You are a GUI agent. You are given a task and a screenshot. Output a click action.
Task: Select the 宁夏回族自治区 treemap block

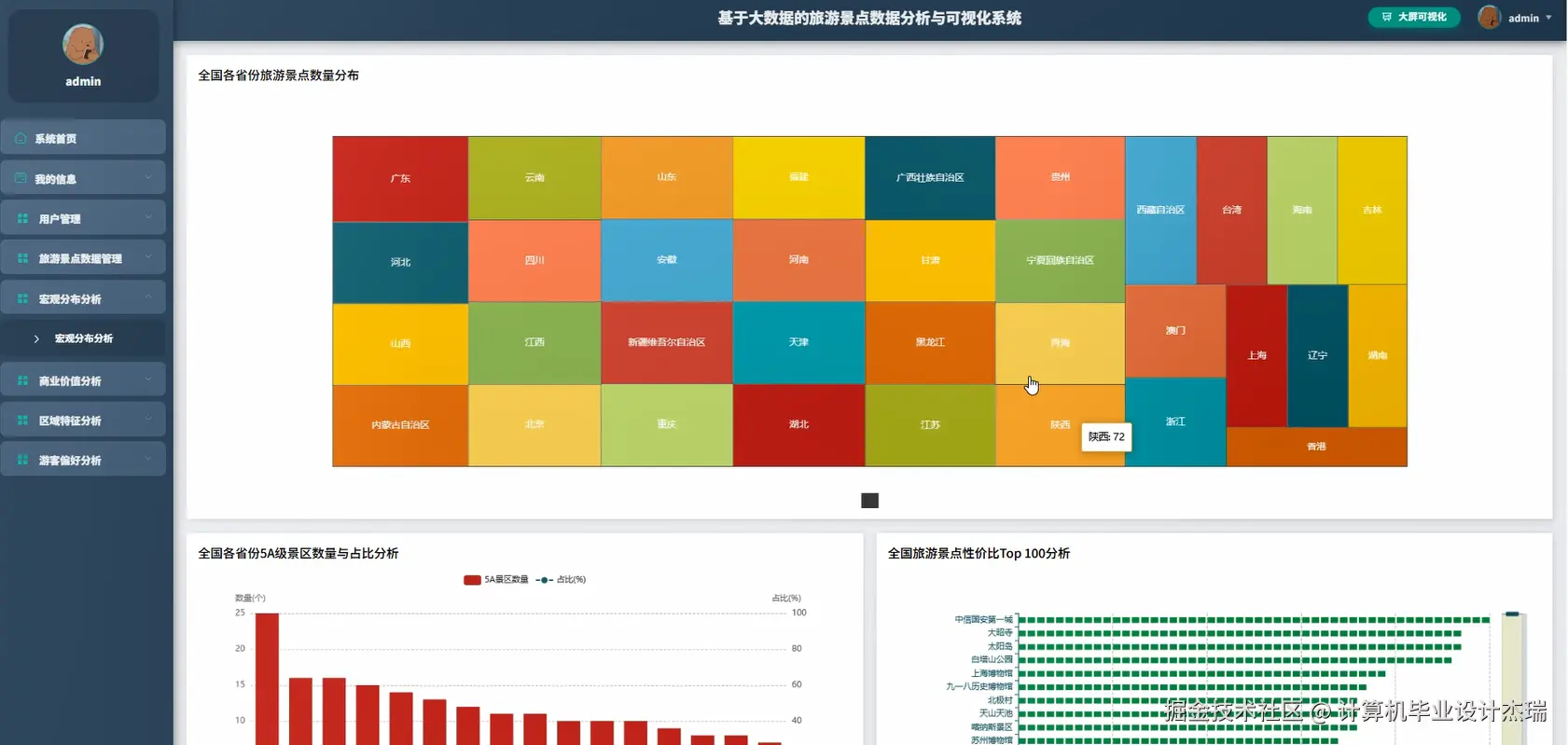(x=1061, y=260)
